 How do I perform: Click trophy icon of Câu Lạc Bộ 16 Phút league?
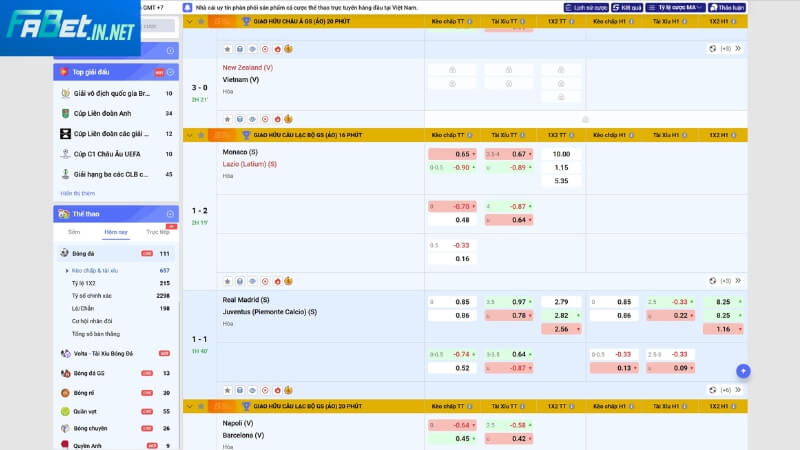[x=246, y=135]
